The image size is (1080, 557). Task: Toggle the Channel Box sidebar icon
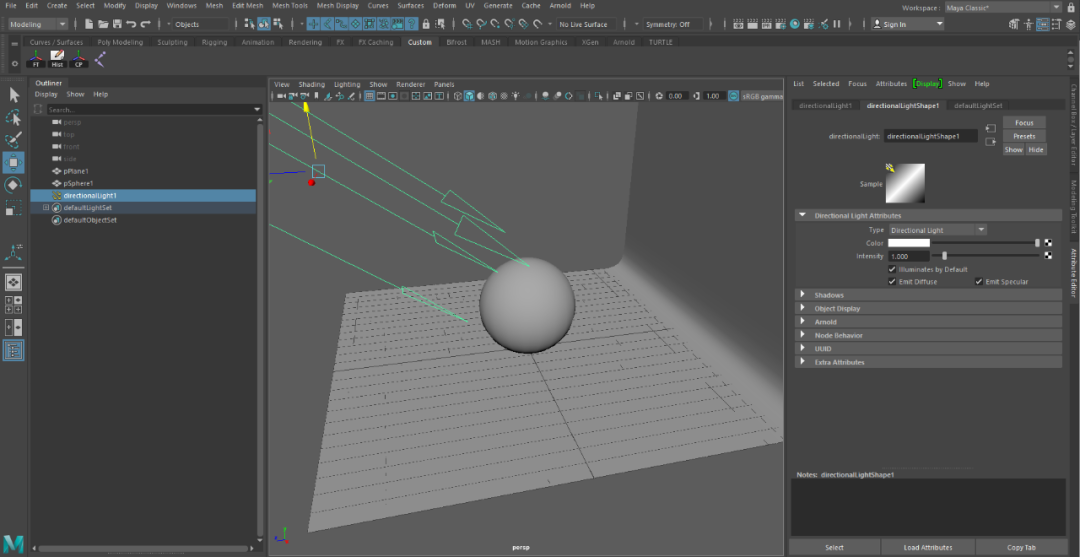1069,25
